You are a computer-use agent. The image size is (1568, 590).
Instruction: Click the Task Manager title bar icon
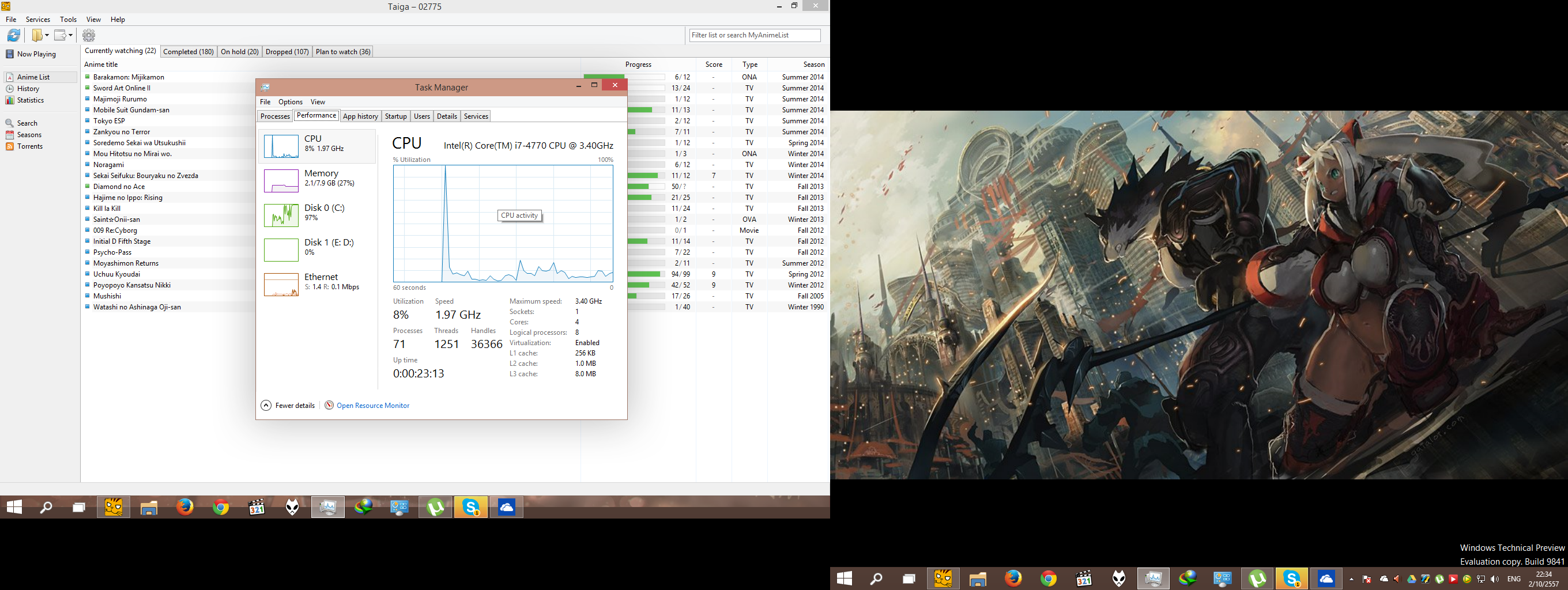pyautogui.click(x=265, y=87)
